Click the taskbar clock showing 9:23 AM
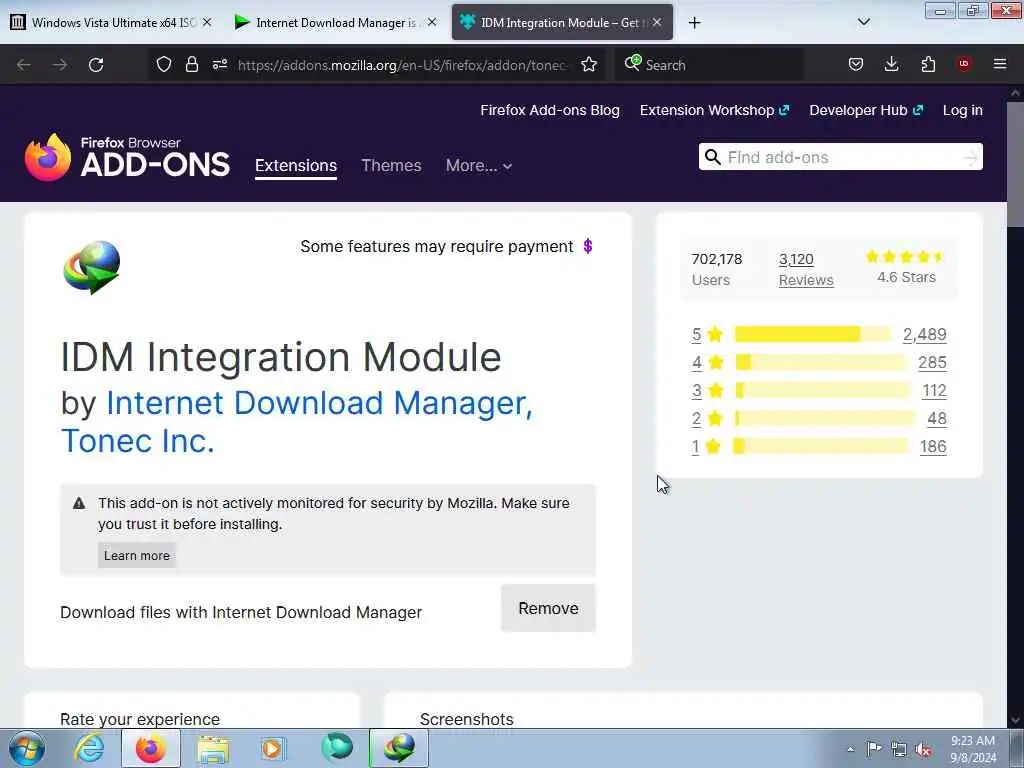This screenshot has width=1024, height=768. coord(972,749)
